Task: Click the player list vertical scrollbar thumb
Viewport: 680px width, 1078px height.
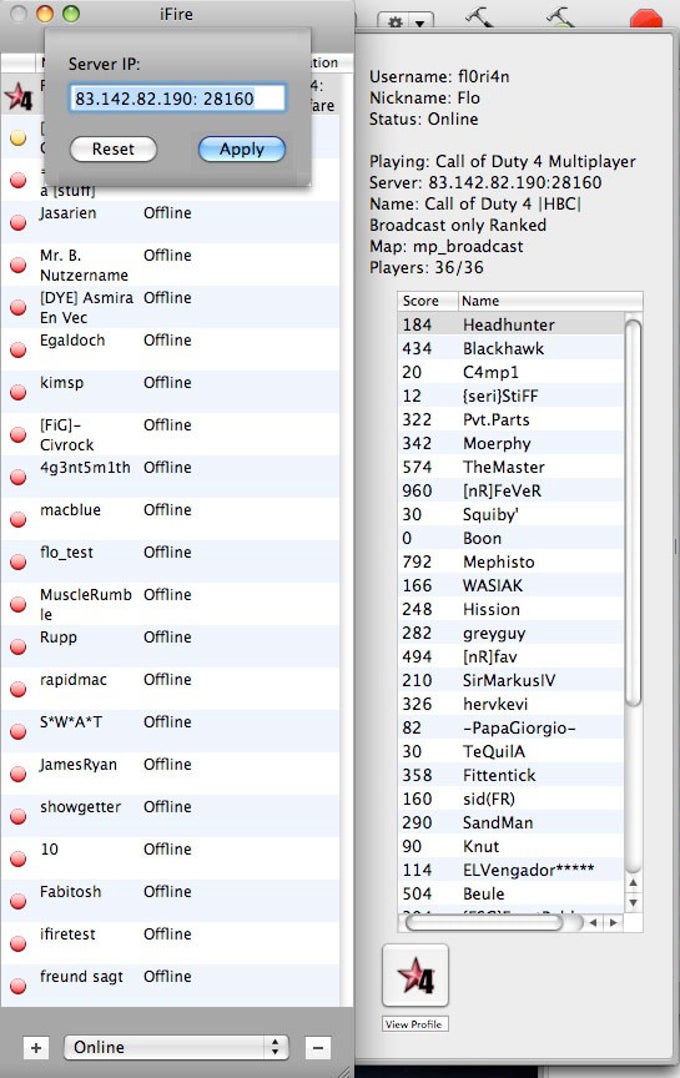Action: point(633,512)
